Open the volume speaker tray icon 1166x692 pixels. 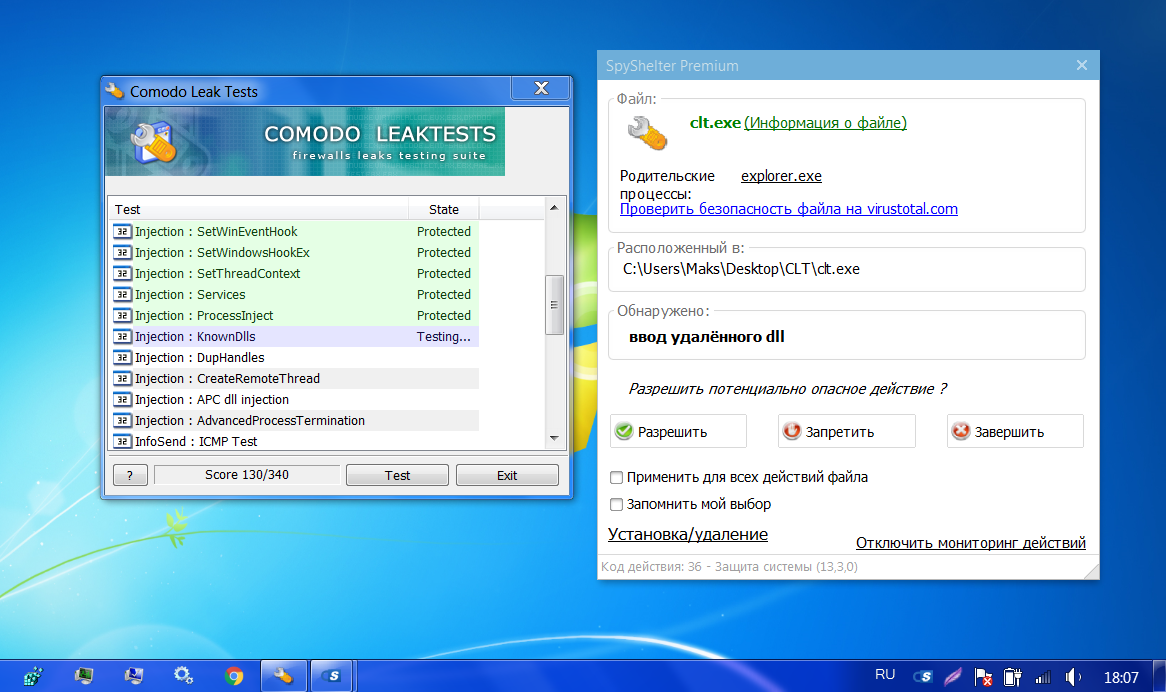[x=1073, y=677]
